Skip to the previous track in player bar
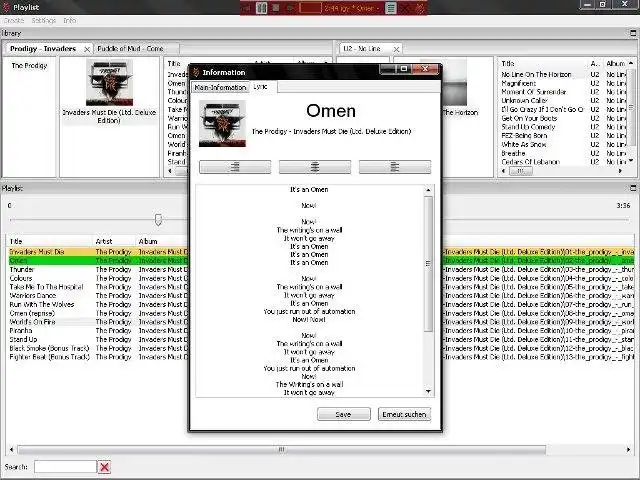 pos(247,8)
